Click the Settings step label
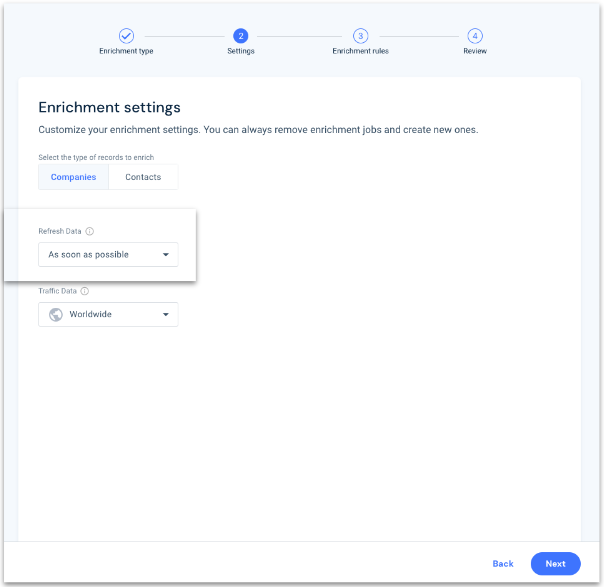 click(x=241, y=51)
